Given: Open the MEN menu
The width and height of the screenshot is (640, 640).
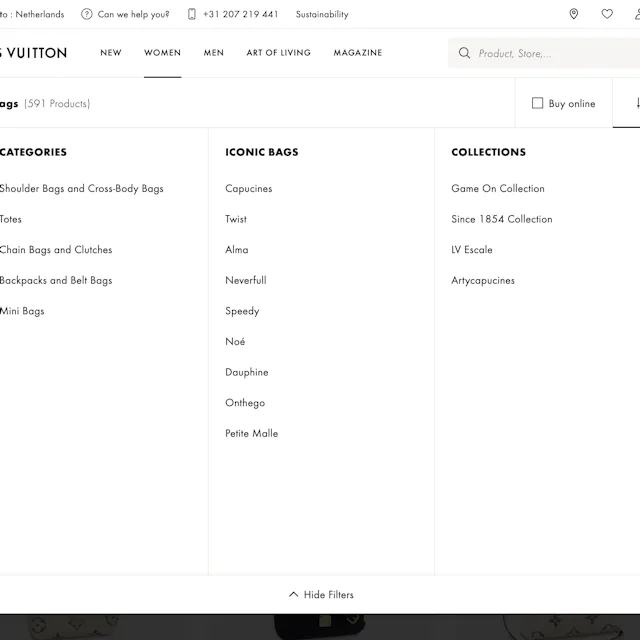Looking at the screenshot, I should 214,53.
